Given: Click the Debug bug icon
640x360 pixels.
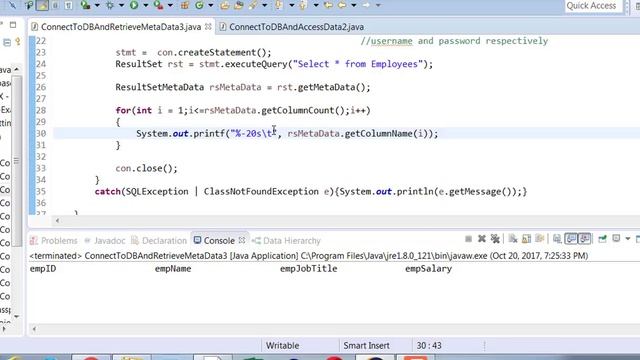Looking at the screenshot, I should (x=110, y=5).
